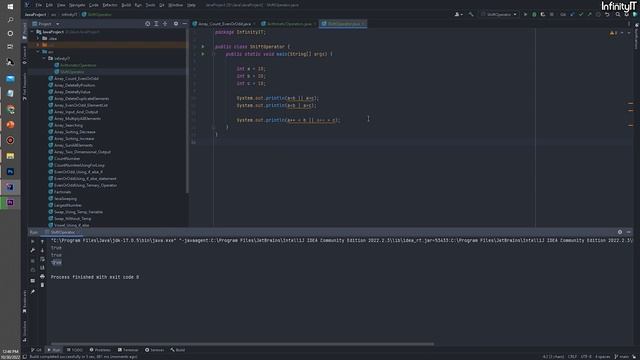Image resolution: width=640 pixels, height=360 pixels.
Task: Click run gutter arrow beside class ShiftOperator
Action: click(x=203, y=47)
